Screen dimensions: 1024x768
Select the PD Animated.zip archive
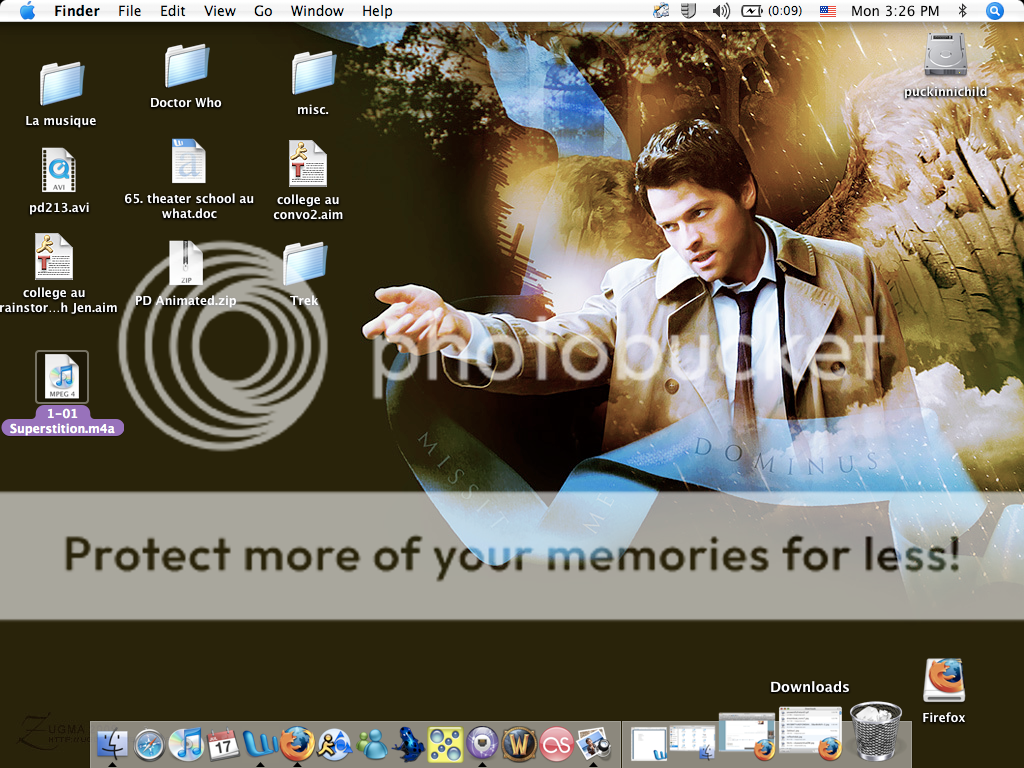pos(186,274)
